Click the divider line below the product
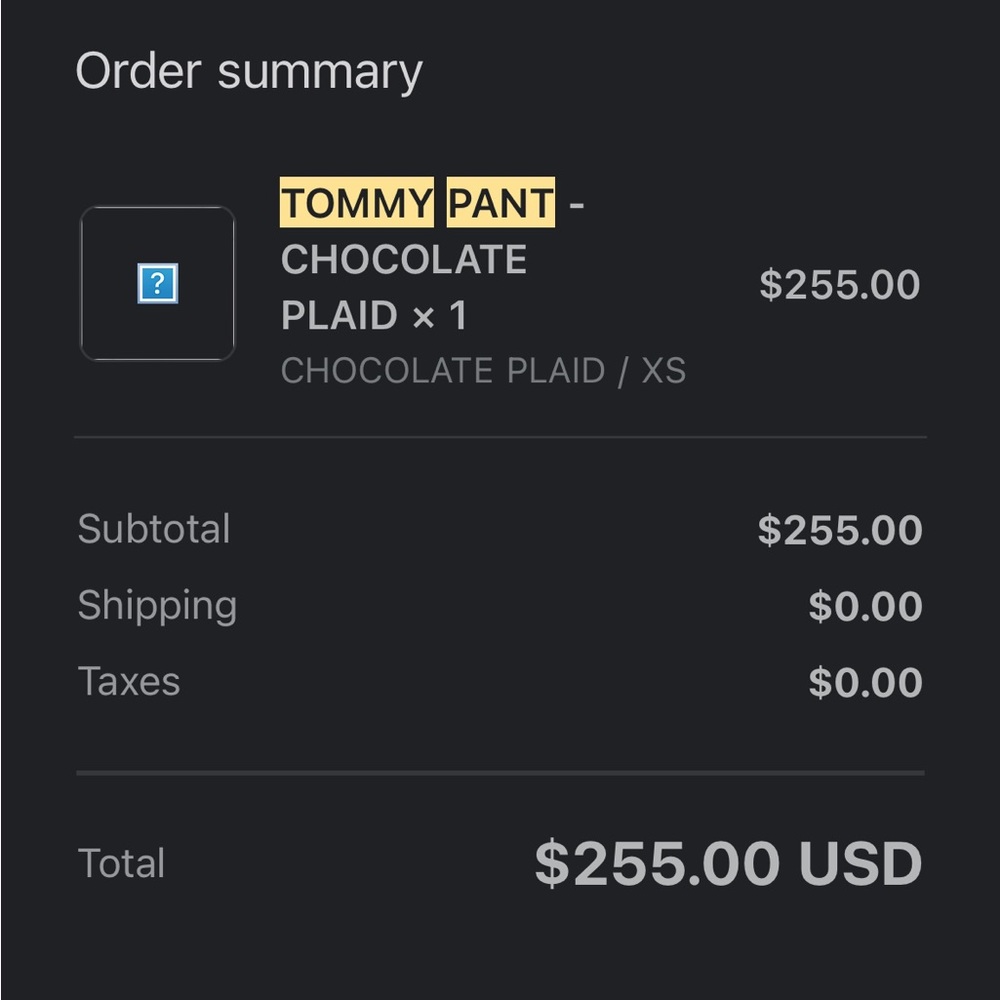This screenshot has height=1000, width=1000. pos(500,437)
